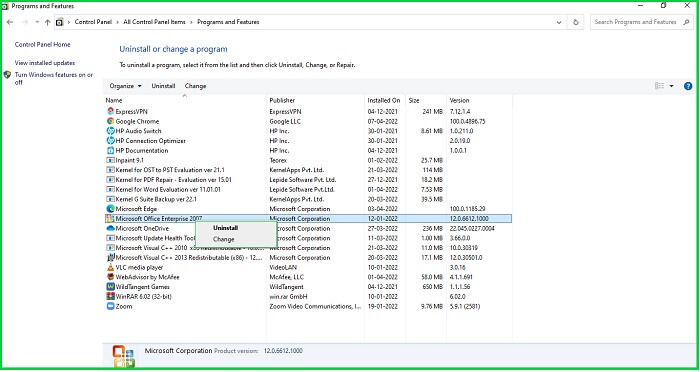Select the Google Chrome icon in list
The height and width of the screenshot is (372, 700).
click(110, 121)
